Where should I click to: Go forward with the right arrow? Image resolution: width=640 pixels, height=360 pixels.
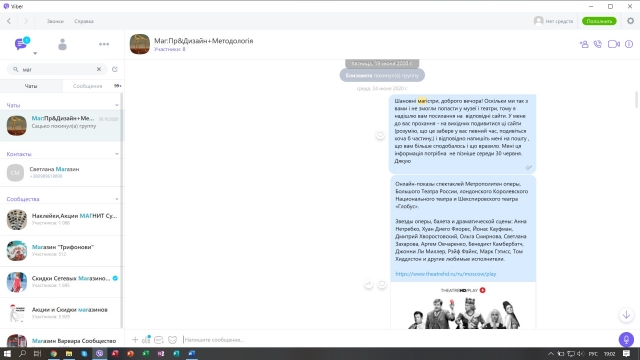[26, 21]
